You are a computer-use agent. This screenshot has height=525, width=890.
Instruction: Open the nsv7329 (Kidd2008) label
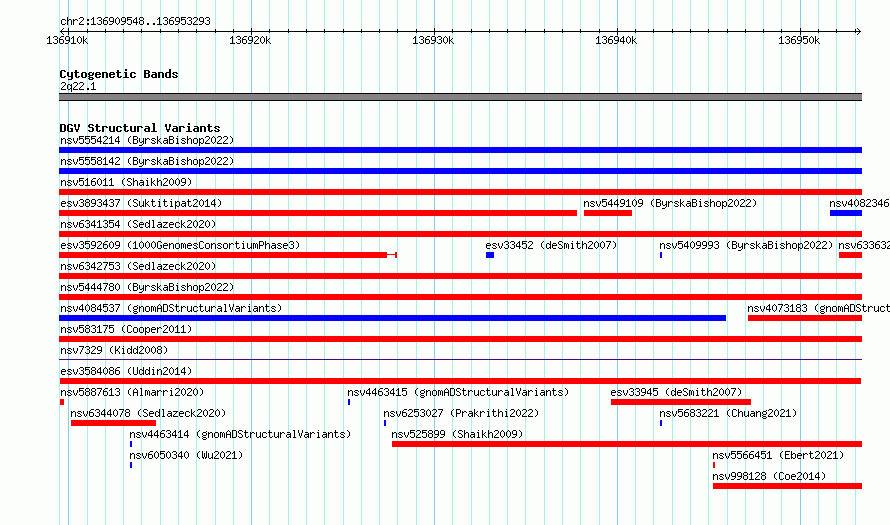pos(114,350)
